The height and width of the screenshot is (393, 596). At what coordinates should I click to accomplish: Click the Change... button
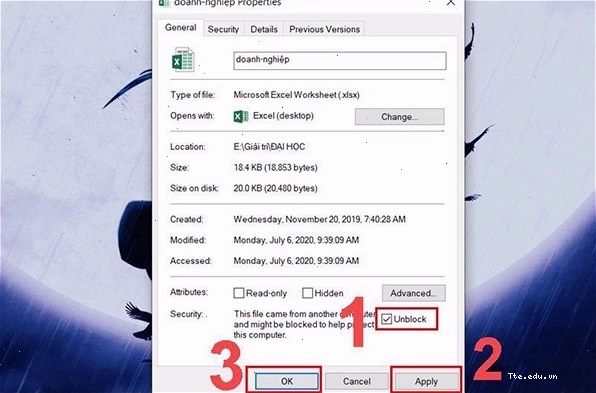399,117
